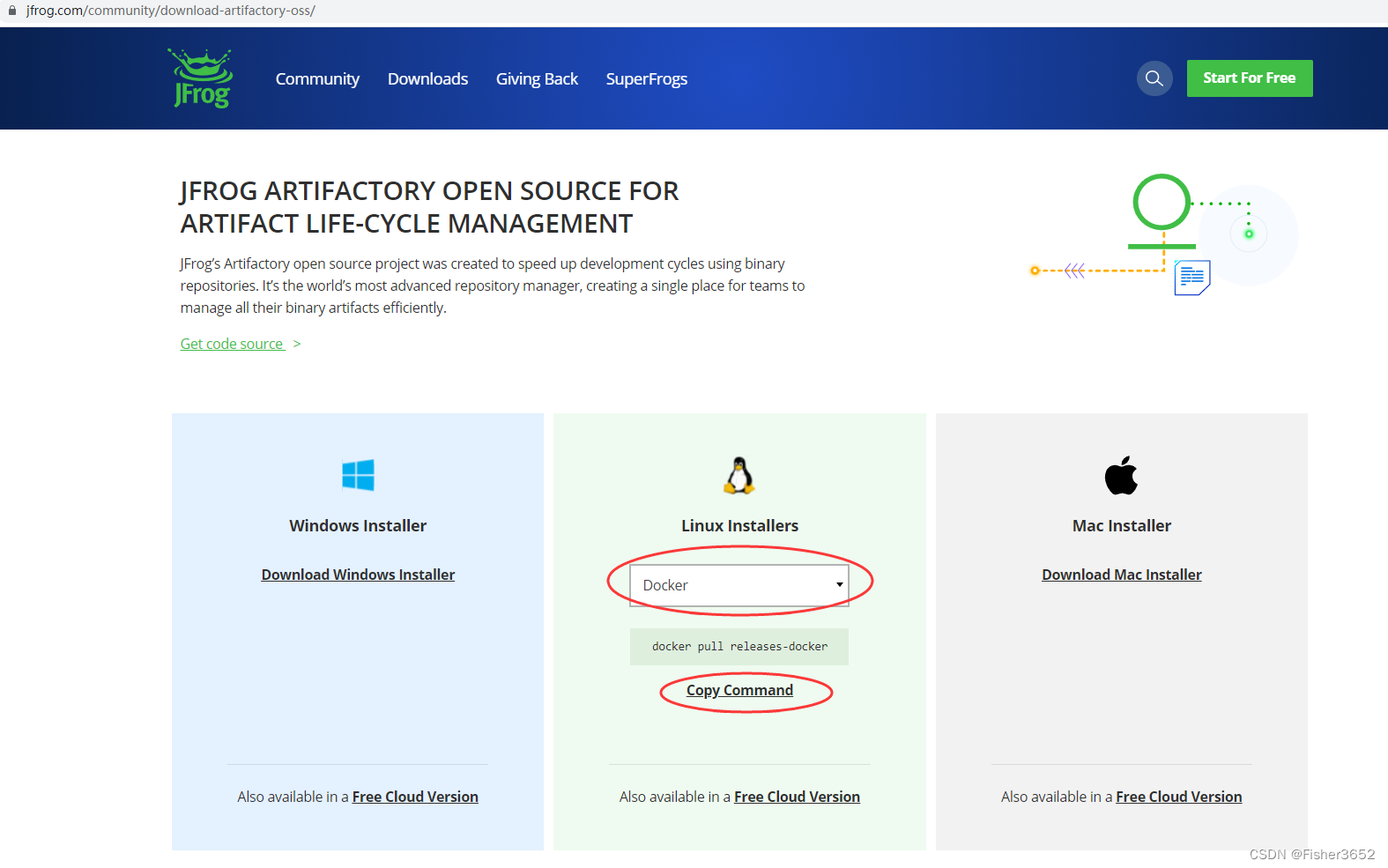The width and height of the screenshot is (1388, 868).
Task: Follow the Get code source link
Action: click(232, 344)
